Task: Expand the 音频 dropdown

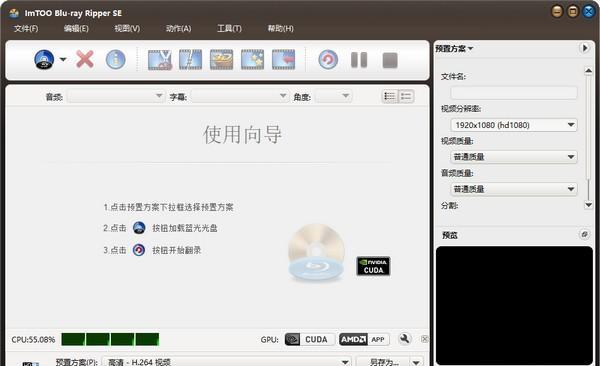Action: click(116, 96)
